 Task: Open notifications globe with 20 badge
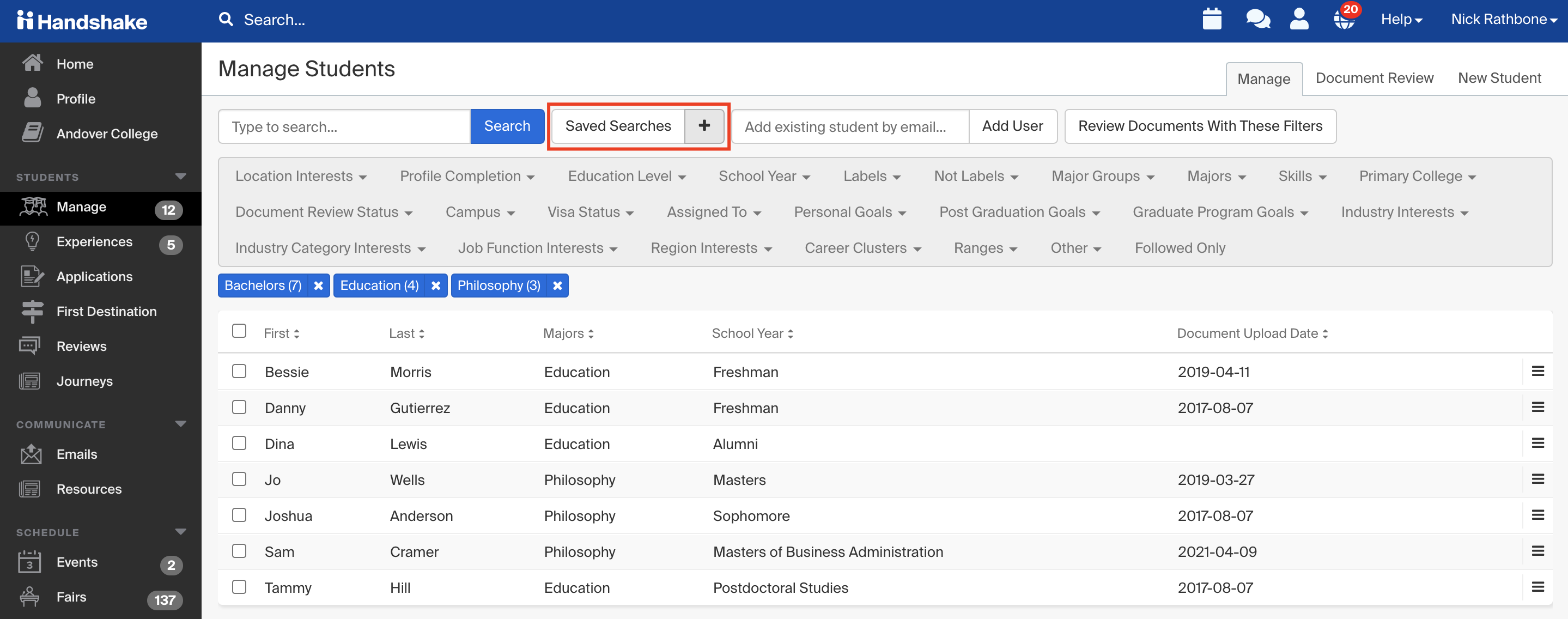[x=1345, y=19]
